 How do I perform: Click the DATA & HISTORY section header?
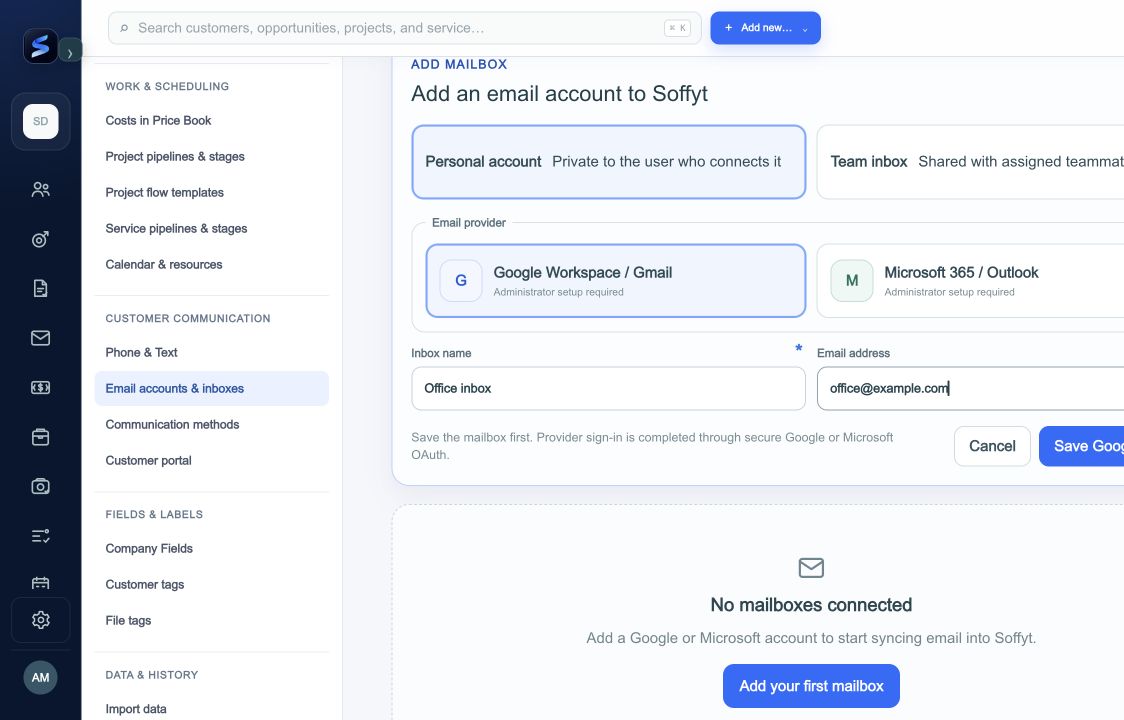pyautogui.click(x=152, y=675)
